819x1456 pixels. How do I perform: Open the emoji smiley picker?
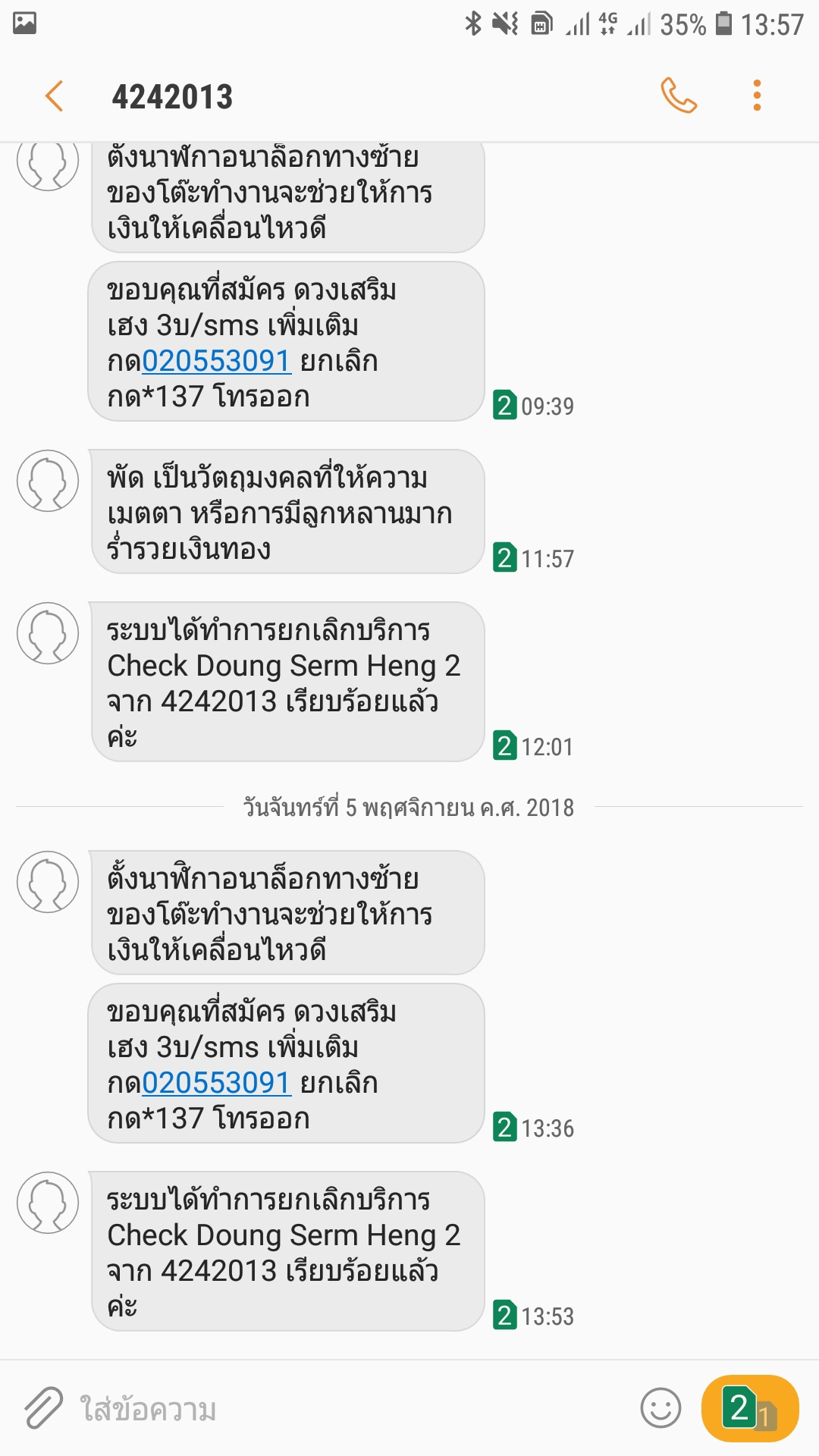661,1408
